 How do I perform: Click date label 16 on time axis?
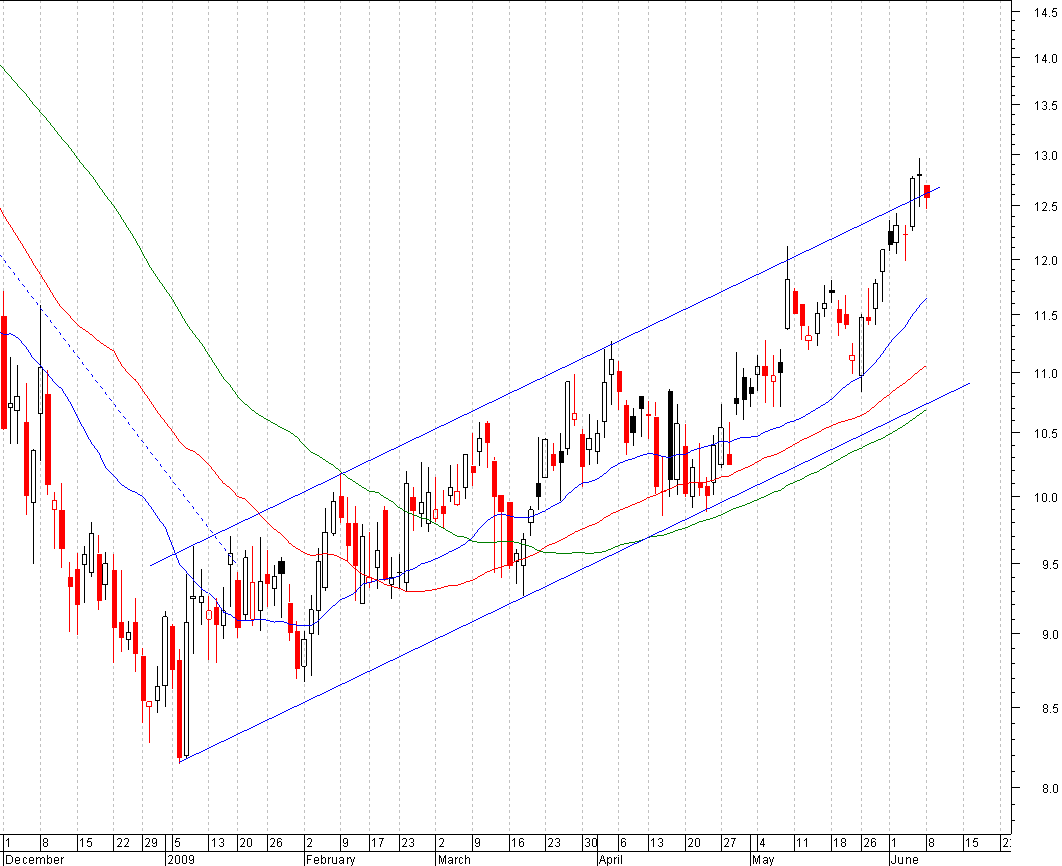(517, 843)
